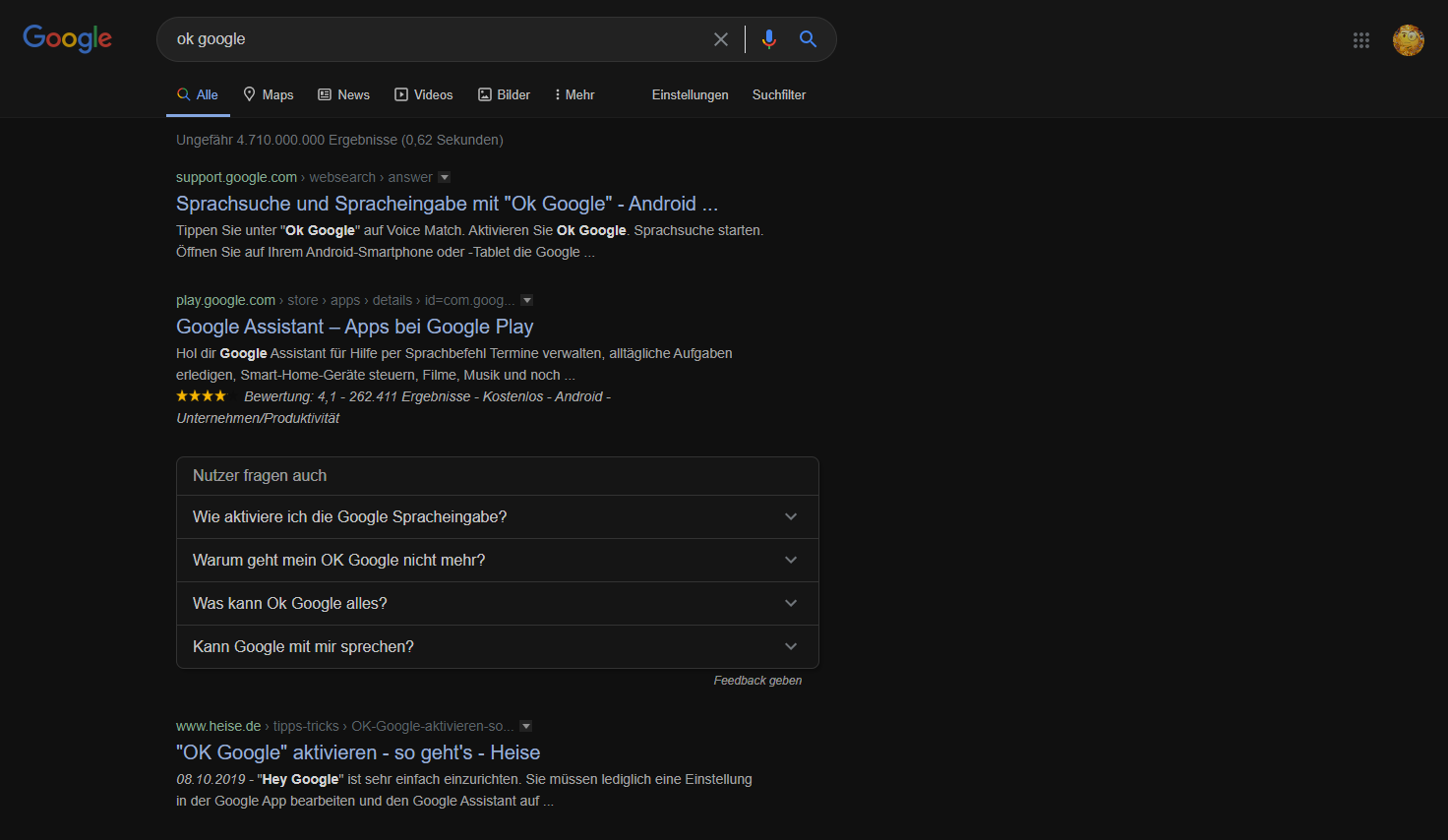Open the Mehr menu
The width and height of the screenshot is (1448, 840).
[574, 95]
